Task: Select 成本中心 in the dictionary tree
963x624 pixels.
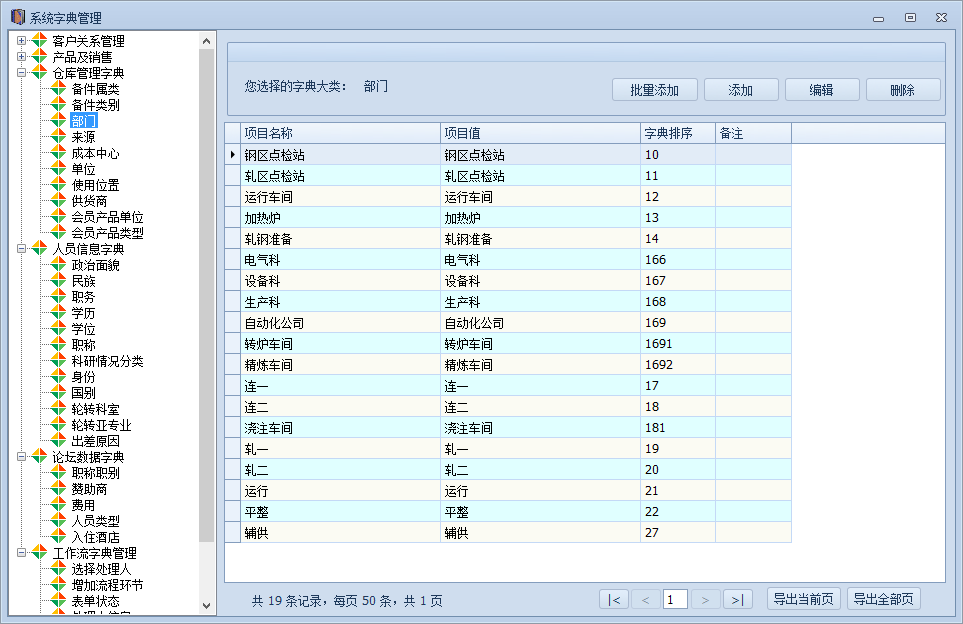Action: click(x=95, y=153)
